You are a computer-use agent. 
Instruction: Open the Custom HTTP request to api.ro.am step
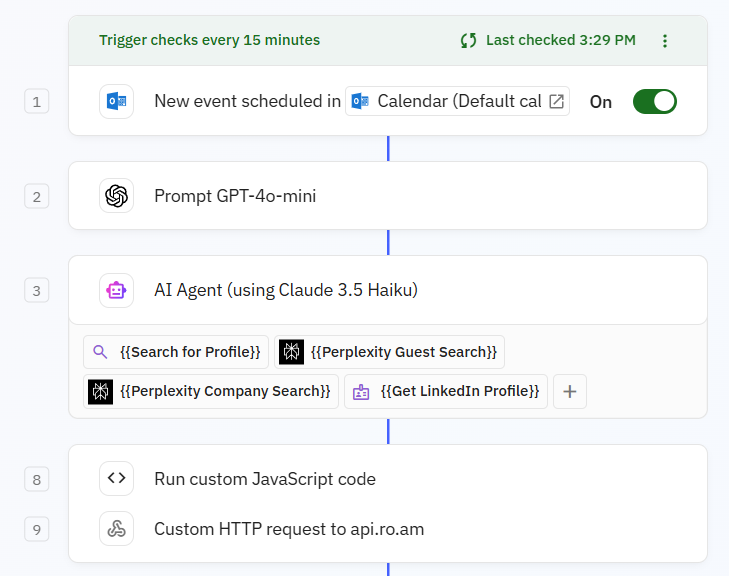[x=388, y=529]
